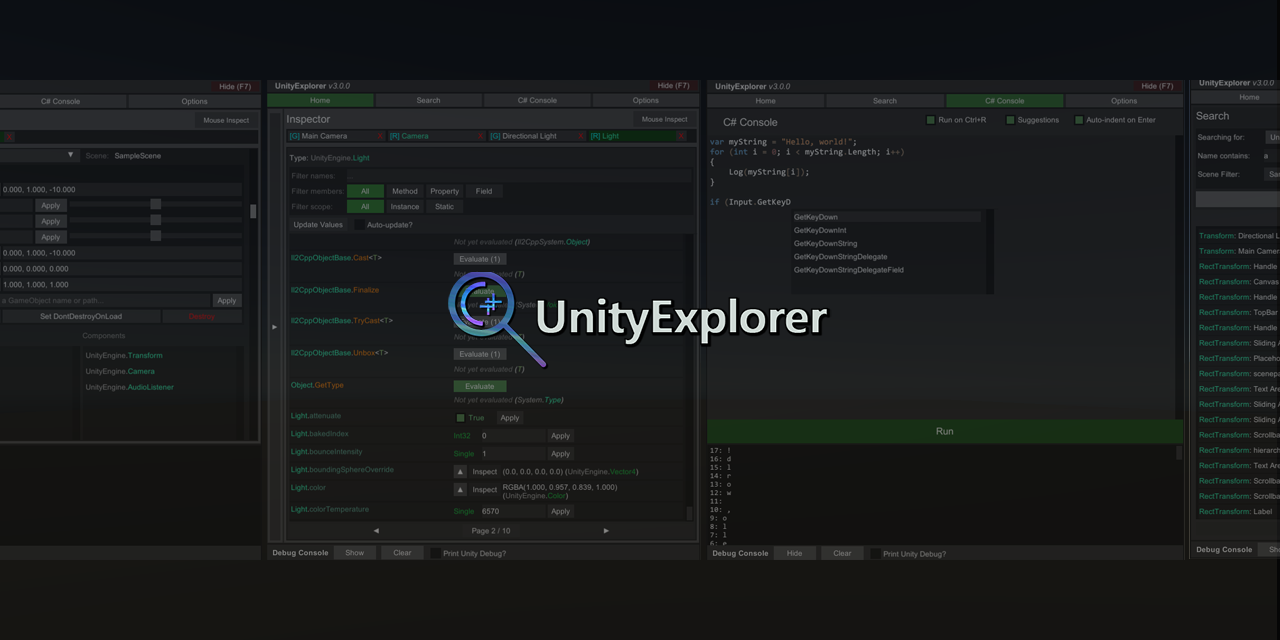Toggle Run on Ctrl+R checkbox

930,120
